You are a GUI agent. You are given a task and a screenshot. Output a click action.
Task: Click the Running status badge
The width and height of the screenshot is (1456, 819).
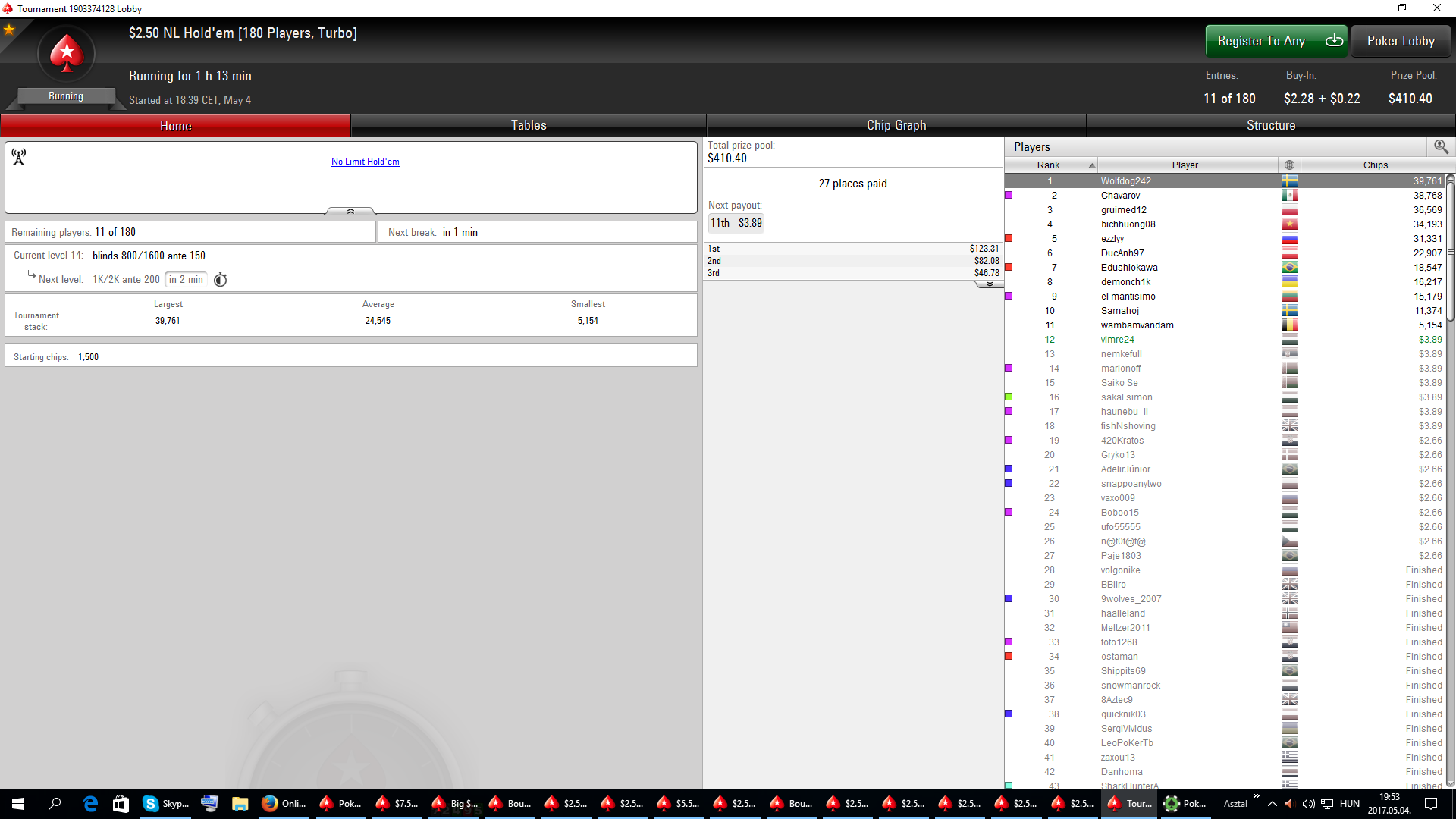click(66, 96)
